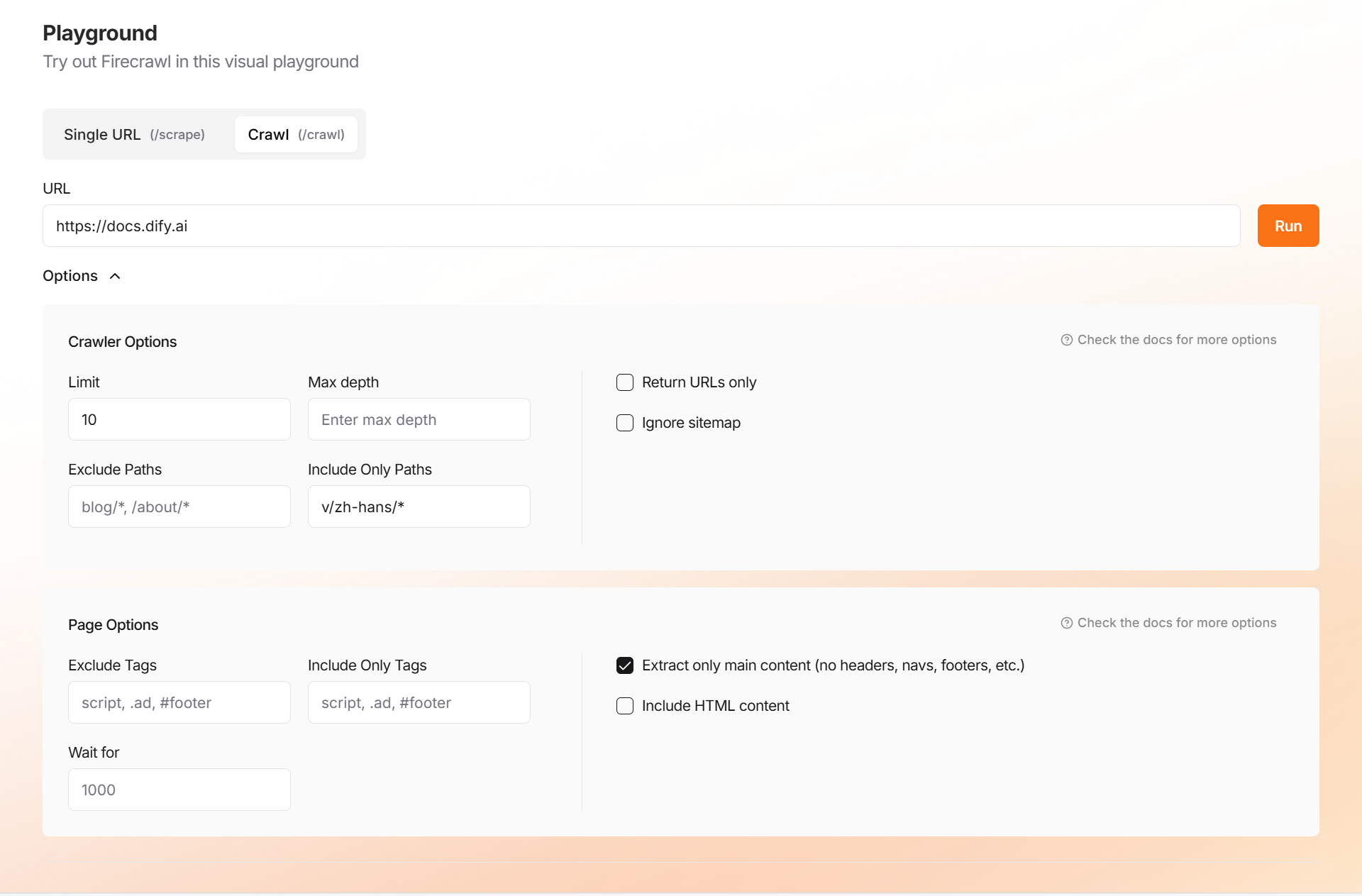Click the Exclude Tags field

[x=179, y=702]
